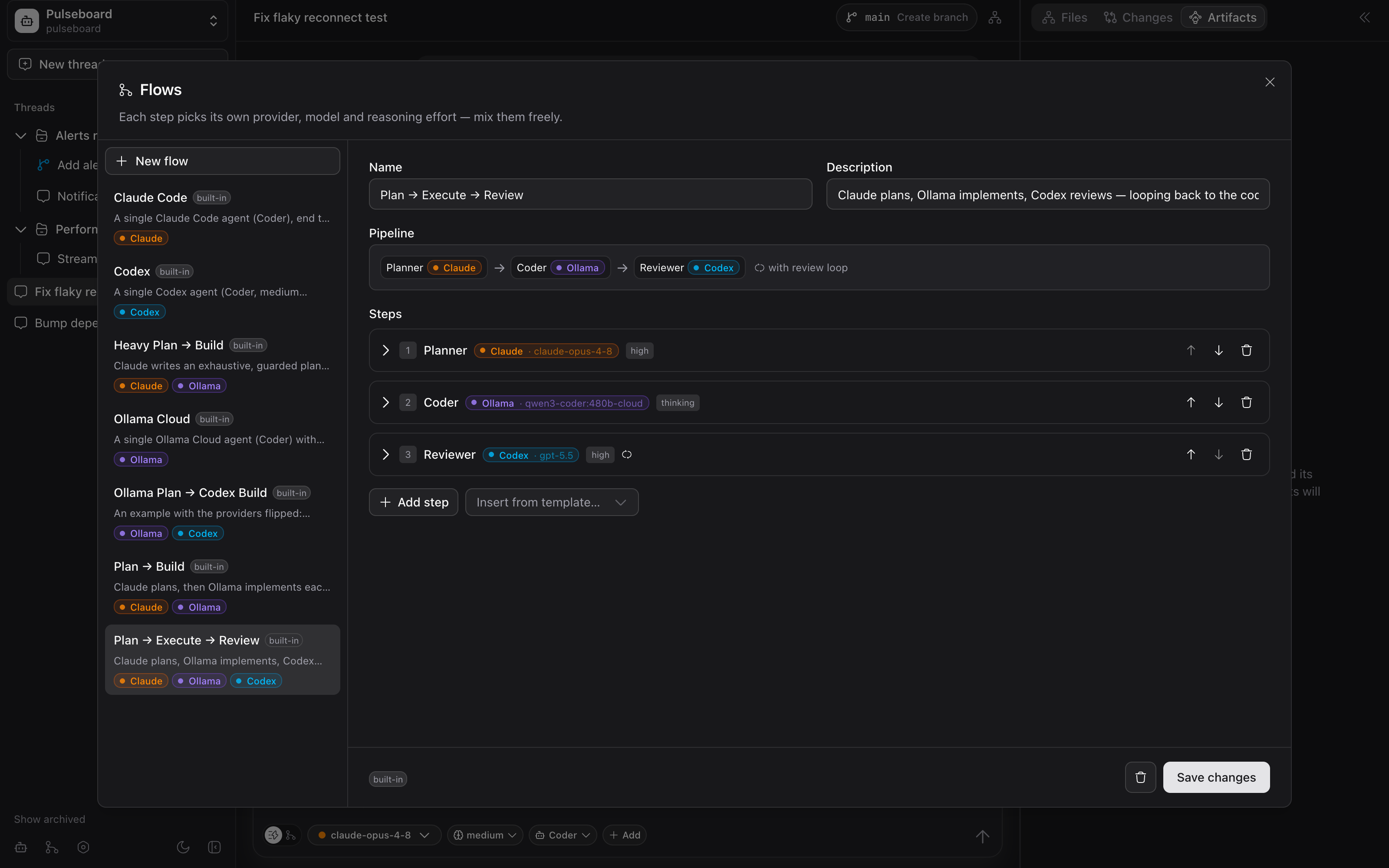Click the flow Name input field
This screenshot has height=868, width=1389.
(590, 194)
